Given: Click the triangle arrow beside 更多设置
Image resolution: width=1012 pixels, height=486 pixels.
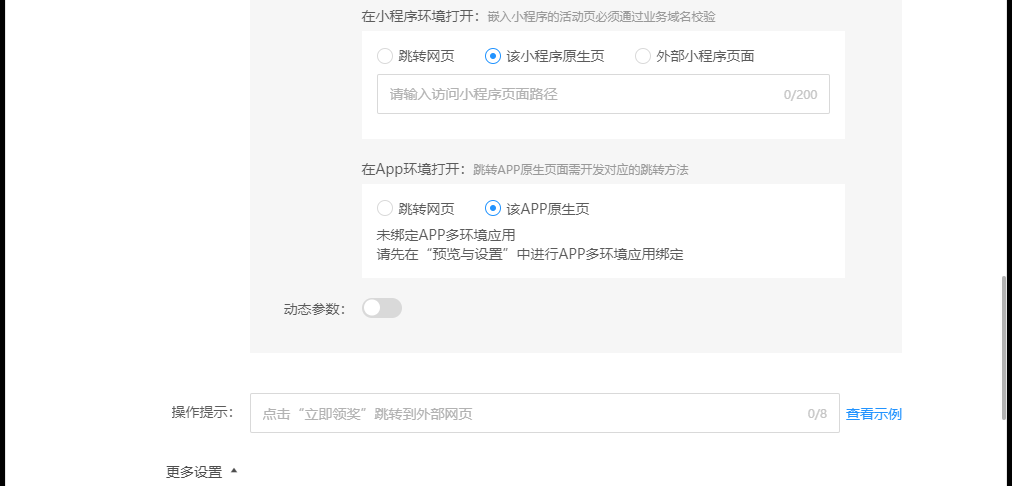Looking at the screenshot, I should (234, 471).
